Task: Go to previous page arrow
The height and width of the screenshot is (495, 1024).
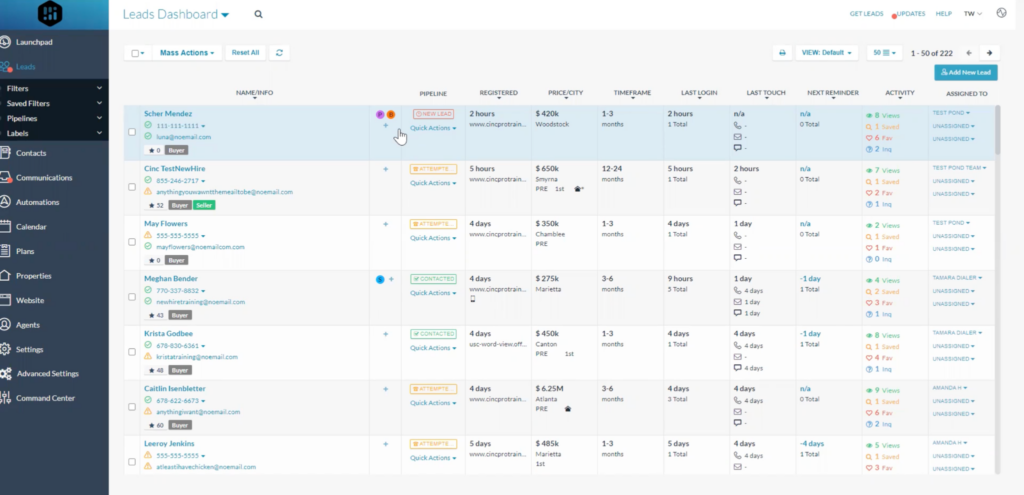Action: click(969, 53)
